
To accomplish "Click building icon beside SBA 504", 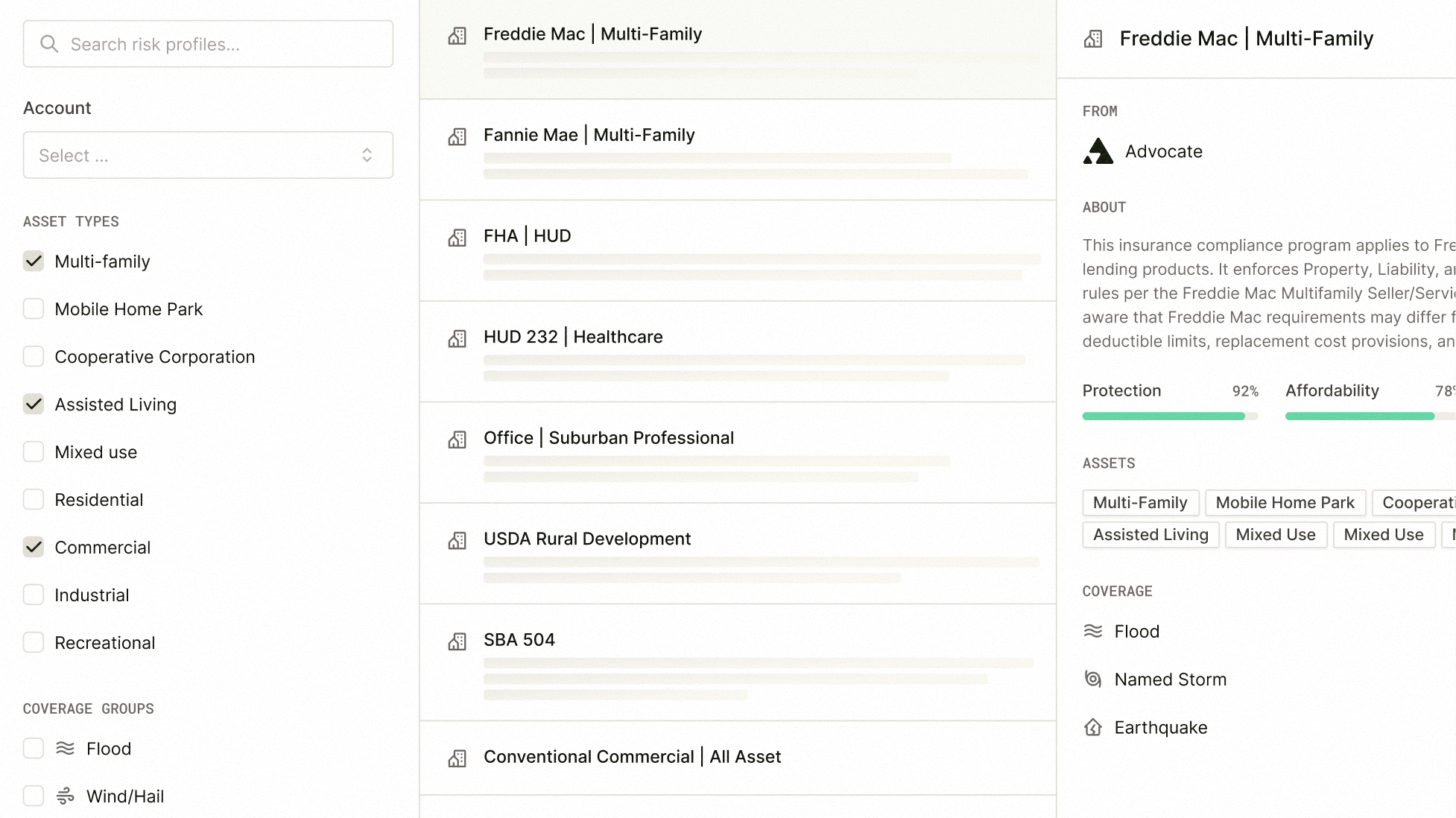I will [x=457, y=641].
